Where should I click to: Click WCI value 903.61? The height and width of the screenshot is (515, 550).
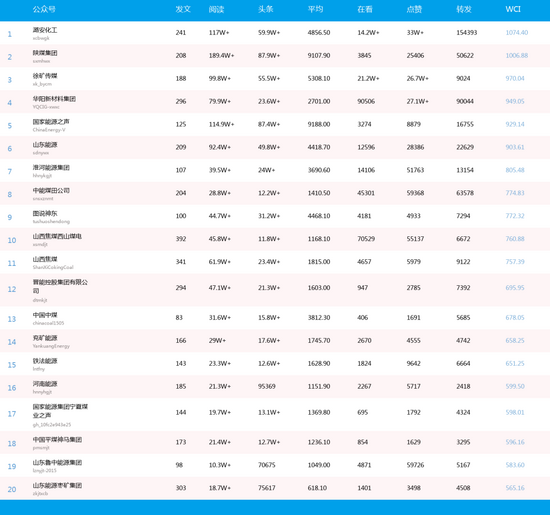pyautogui.click(x=515, y=147)
